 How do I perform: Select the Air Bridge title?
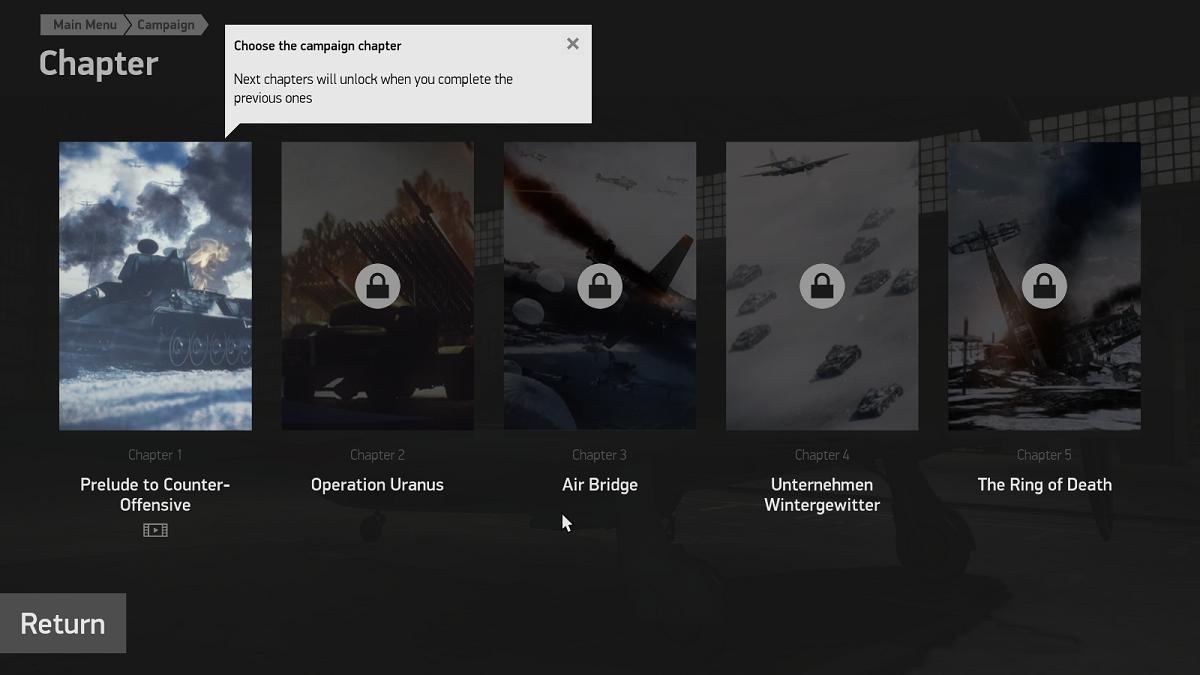pos(600,485)
